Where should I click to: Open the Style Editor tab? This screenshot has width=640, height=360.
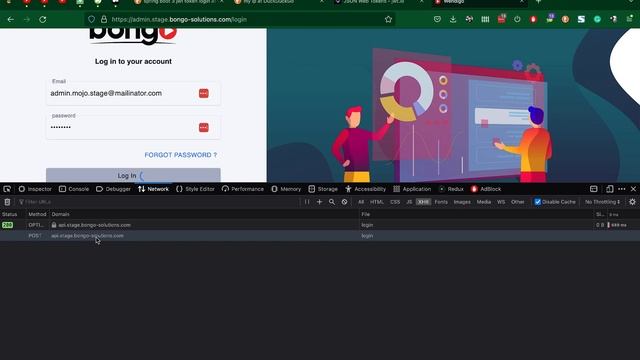click(x=195, y=189)
